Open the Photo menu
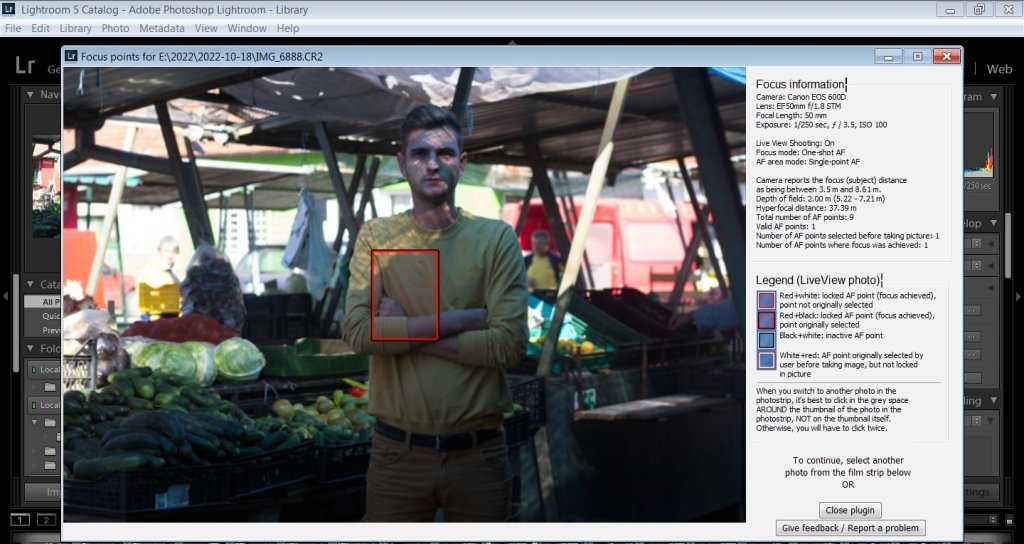The height and width of the screenshot is (544, 1024). (115, 28)
